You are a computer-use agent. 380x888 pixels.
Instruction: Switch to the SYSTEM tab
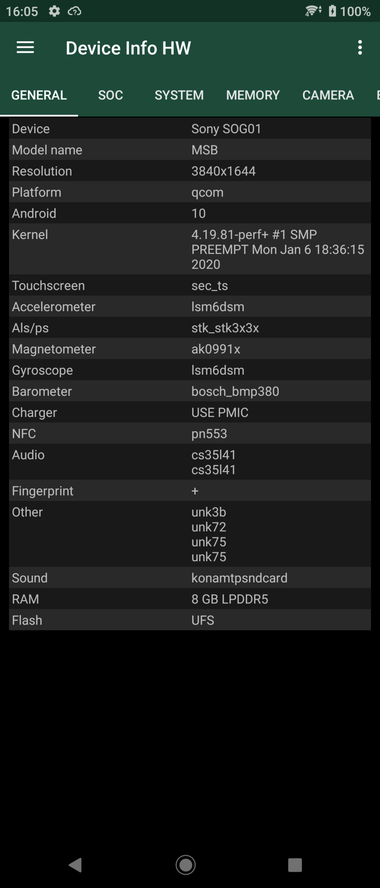click(x=179, y=95)
